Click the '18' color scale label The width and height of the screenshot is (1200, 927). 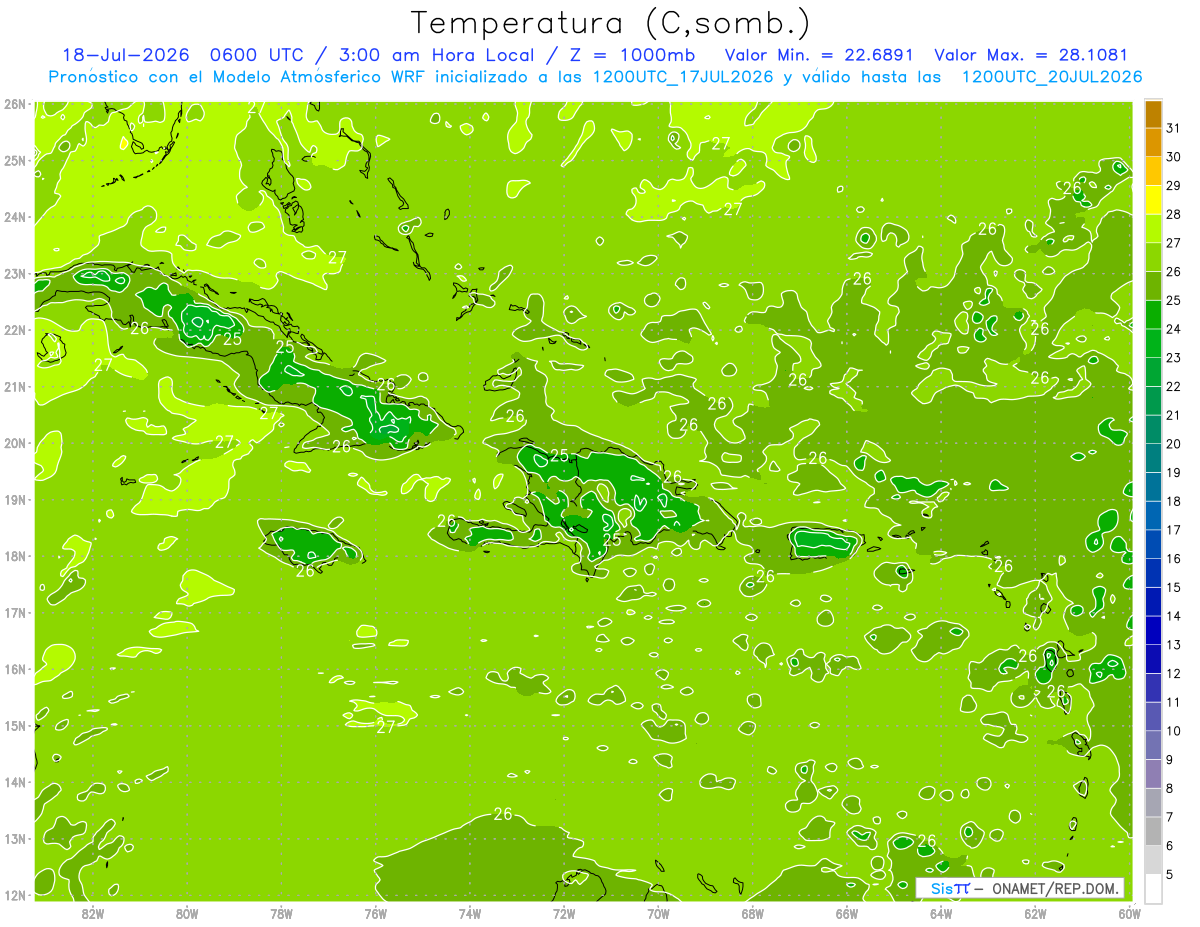point(1174,501)
